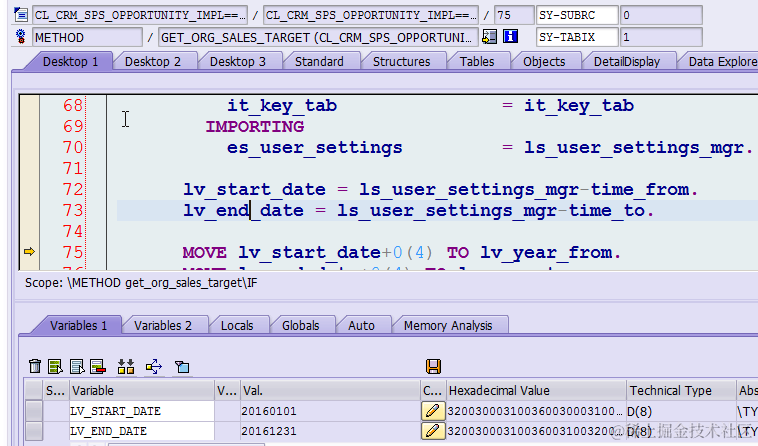
Task: Click pencil edit icon for LV_END_DATE
Action: [x=433, y=431]
